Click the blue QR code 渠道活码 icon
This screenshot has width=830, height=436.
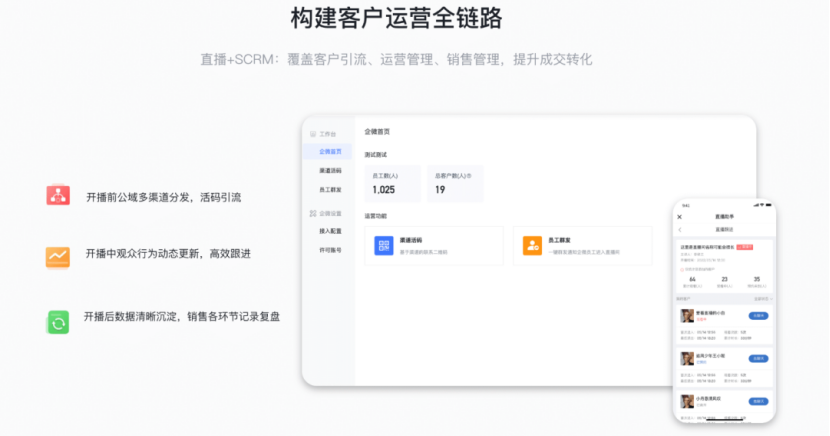click(x=385, y=246)
